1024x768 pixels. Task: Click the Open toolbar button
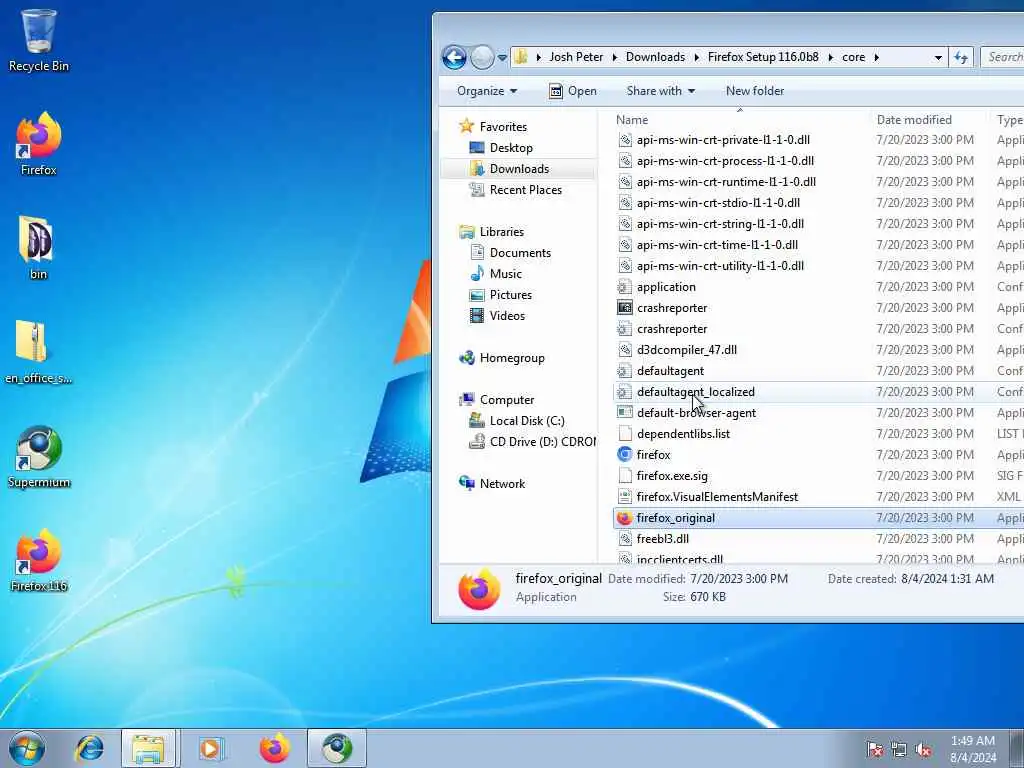click(573, 91)
